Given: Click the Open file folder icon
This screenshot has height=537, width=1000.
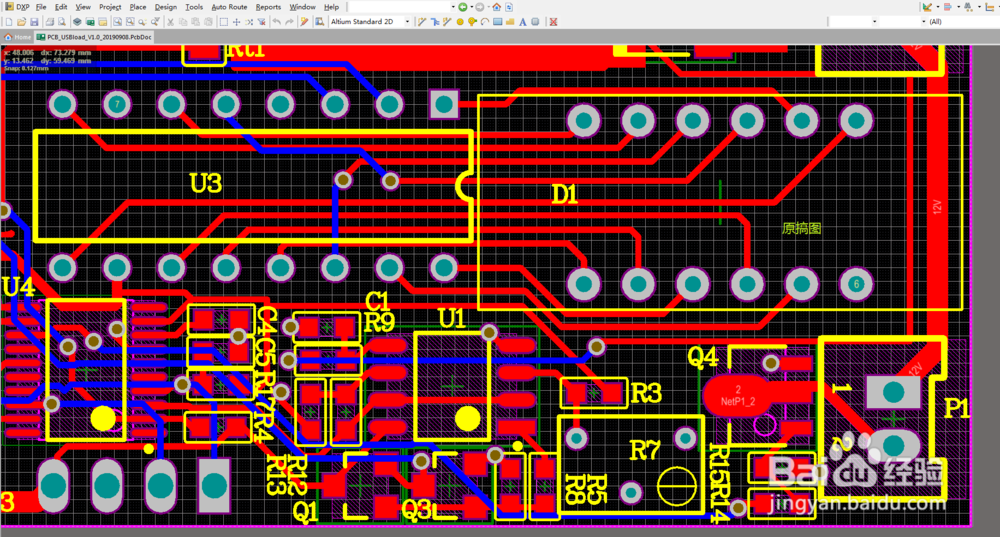Looking at the screenshot, I should tap(21, 22).
